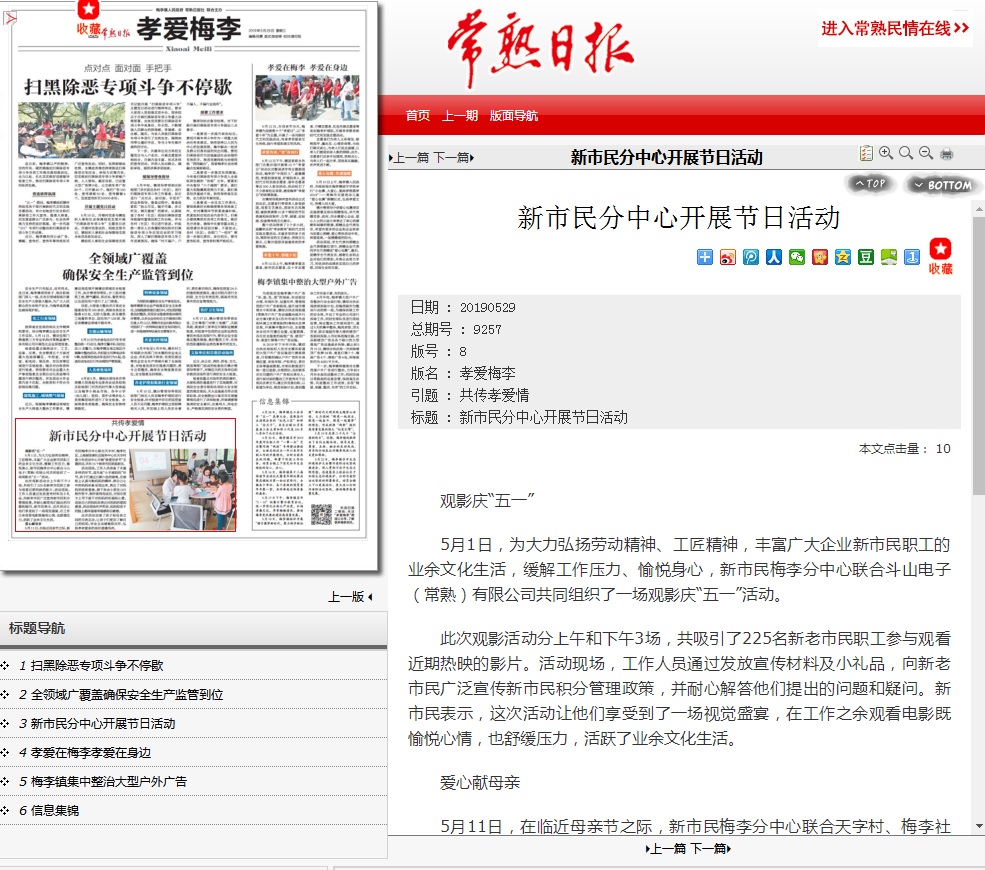Select the 扫黑除恶专项斗争不停歇 article on the page image

click(128, 154)
